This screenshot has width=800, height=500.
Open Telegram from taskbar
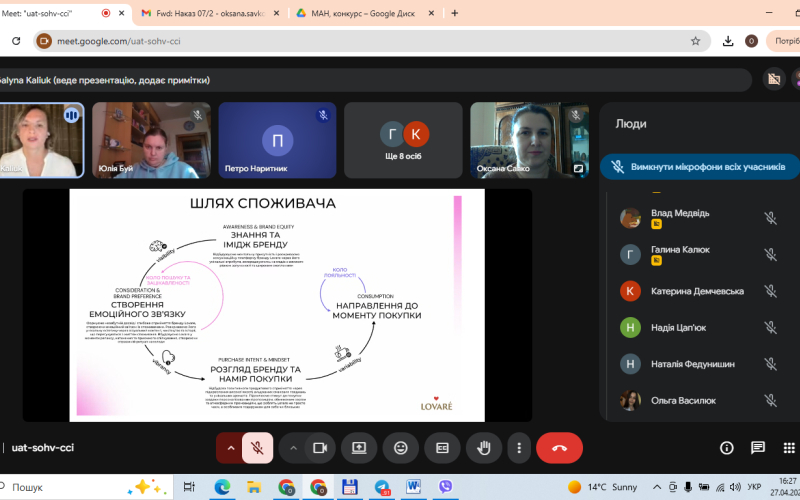pos(382,487)
